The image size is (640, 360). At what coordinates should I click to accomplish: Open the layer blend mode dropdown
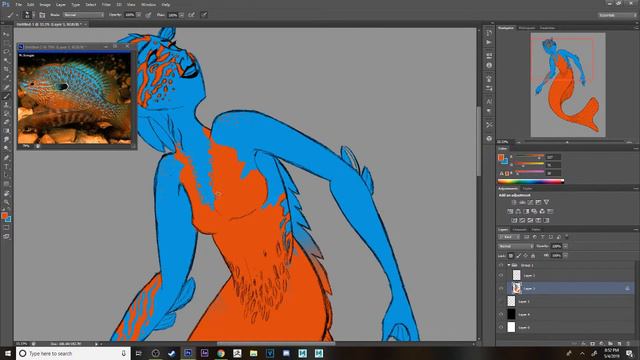coord(516,246)
